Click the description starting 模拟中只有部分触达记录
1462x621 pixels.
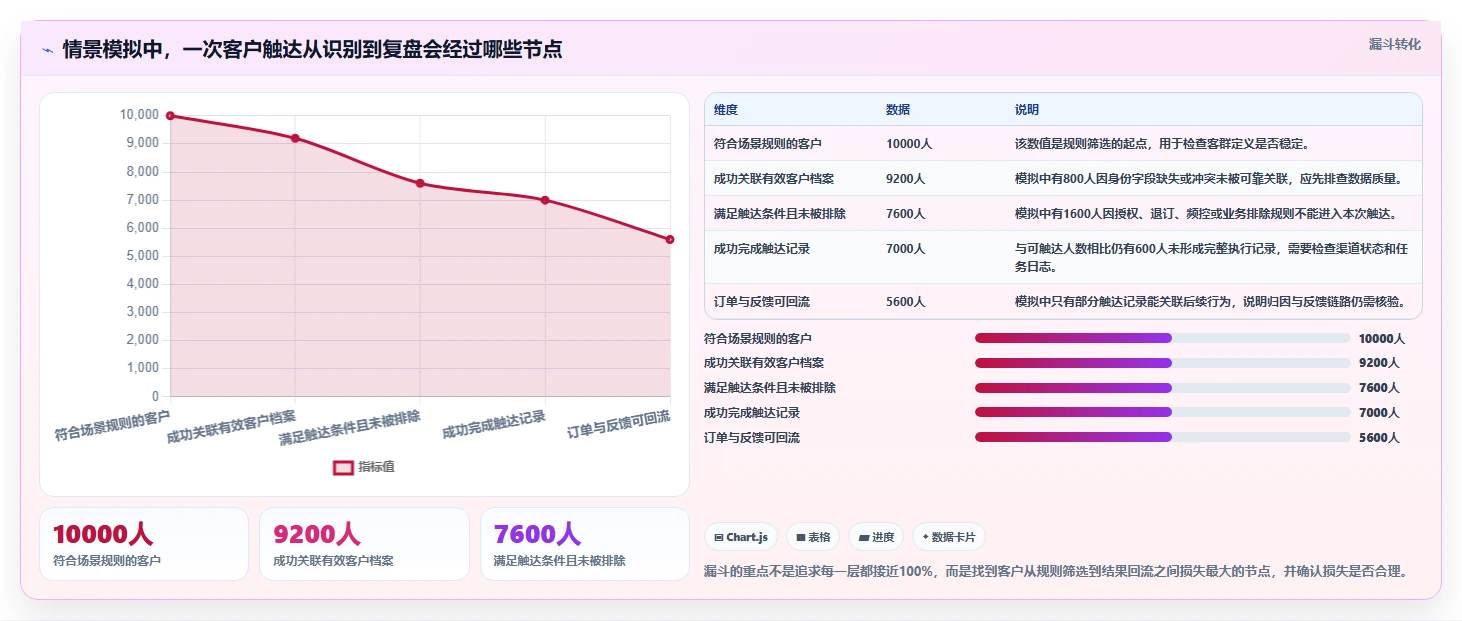point(1211,301)
